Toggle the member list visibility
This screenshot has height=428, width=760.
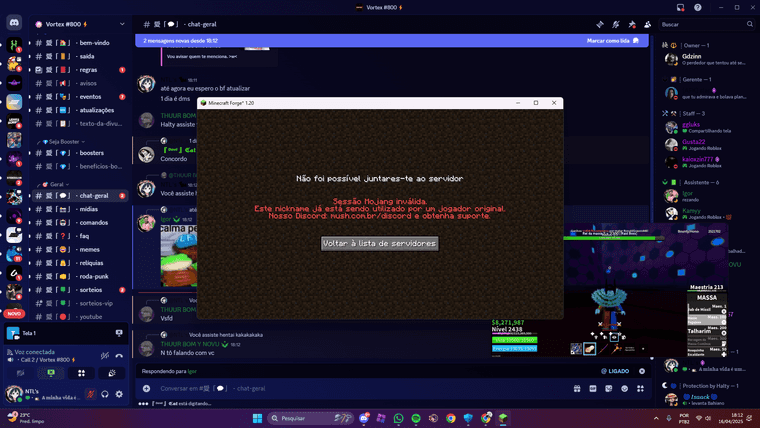coord(648,24)
